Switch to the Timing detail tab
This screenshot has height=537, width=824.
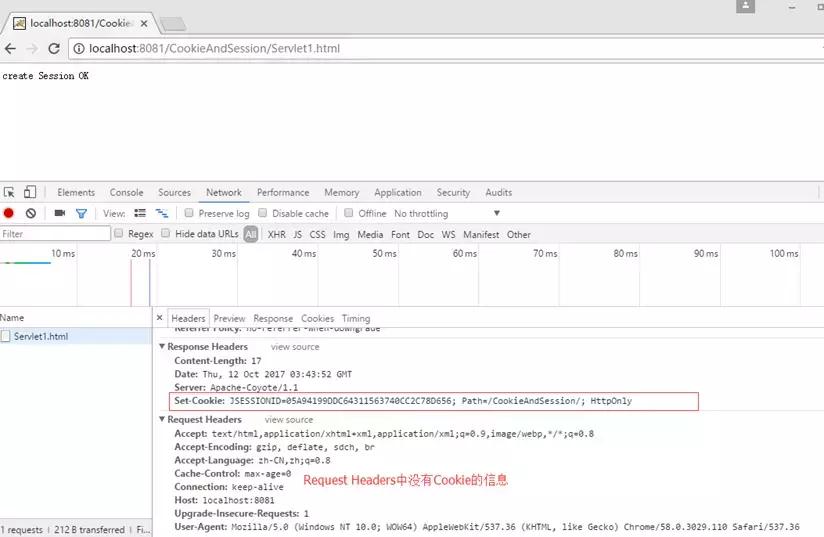point(356,318)
